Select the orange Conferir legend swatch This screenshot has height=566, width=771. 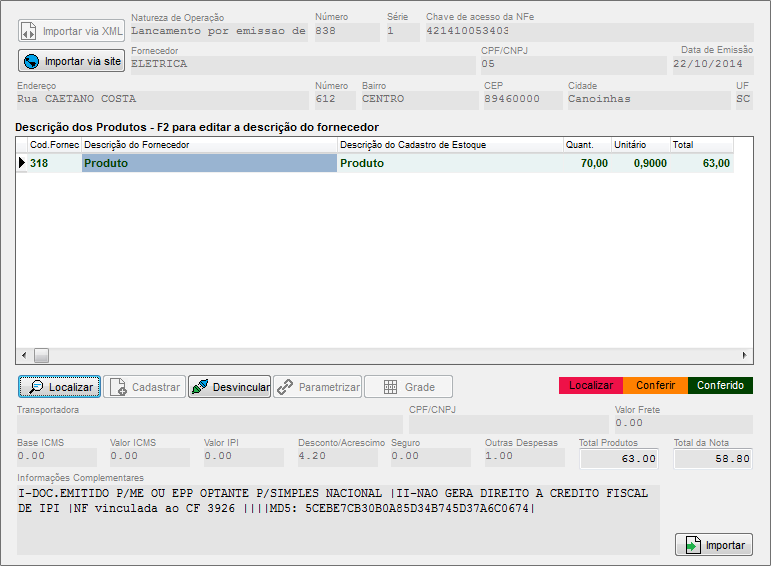coord(655,386)
